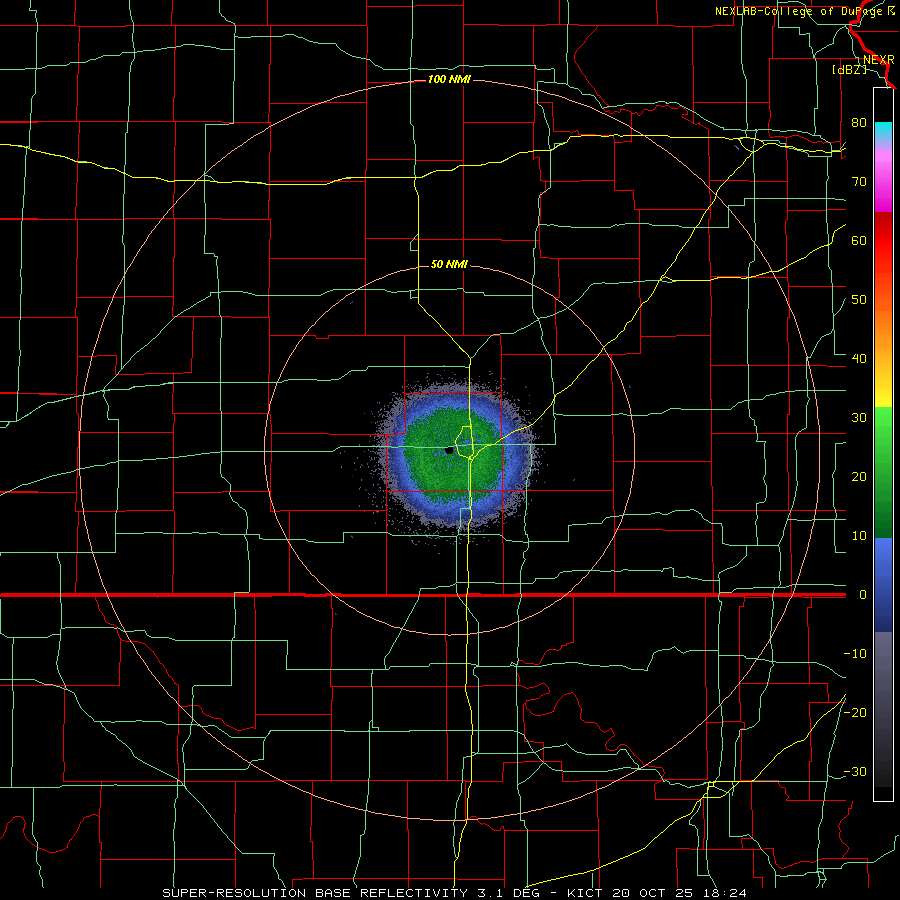Click the cyan top segment of the color bar
900x900 pixels.
click(x=883, y=130)
